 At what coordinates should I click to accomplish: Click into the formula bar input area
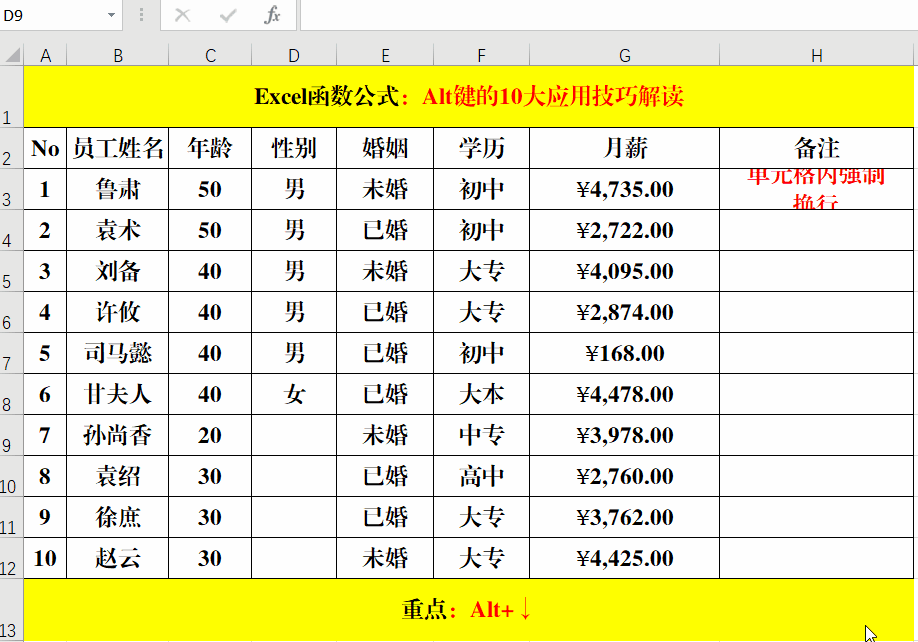[x=609, y=15]
